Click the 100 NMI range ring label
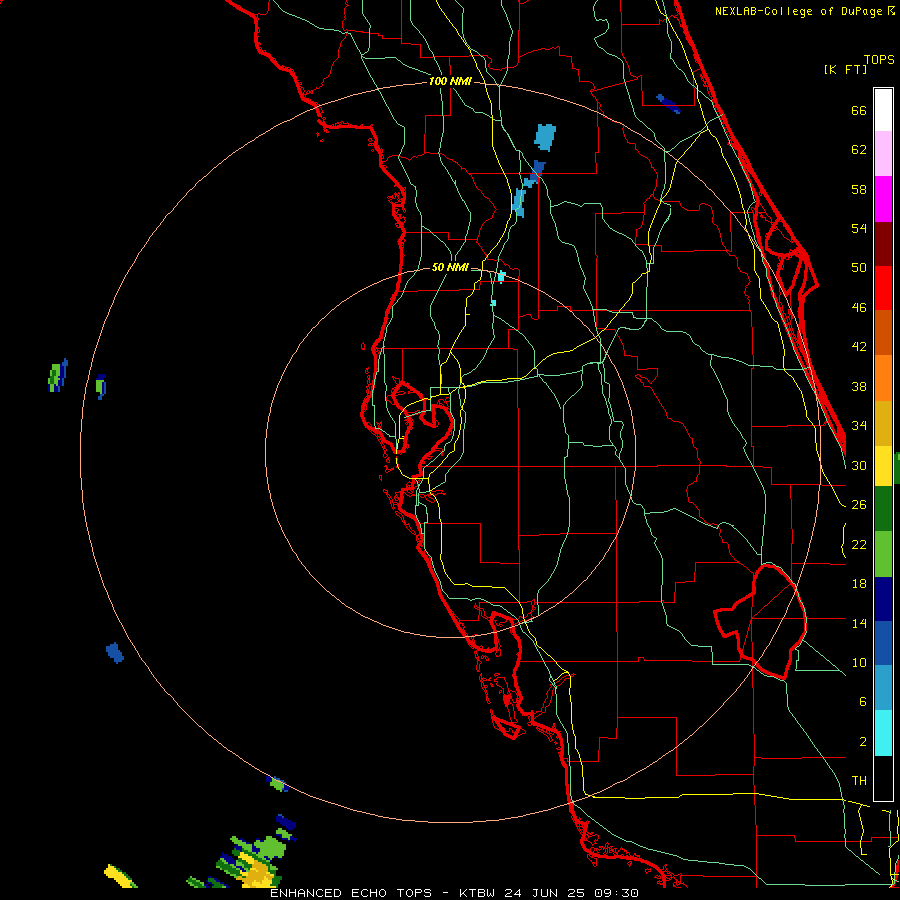The image size is (900, 900). (x=450, y=81)
